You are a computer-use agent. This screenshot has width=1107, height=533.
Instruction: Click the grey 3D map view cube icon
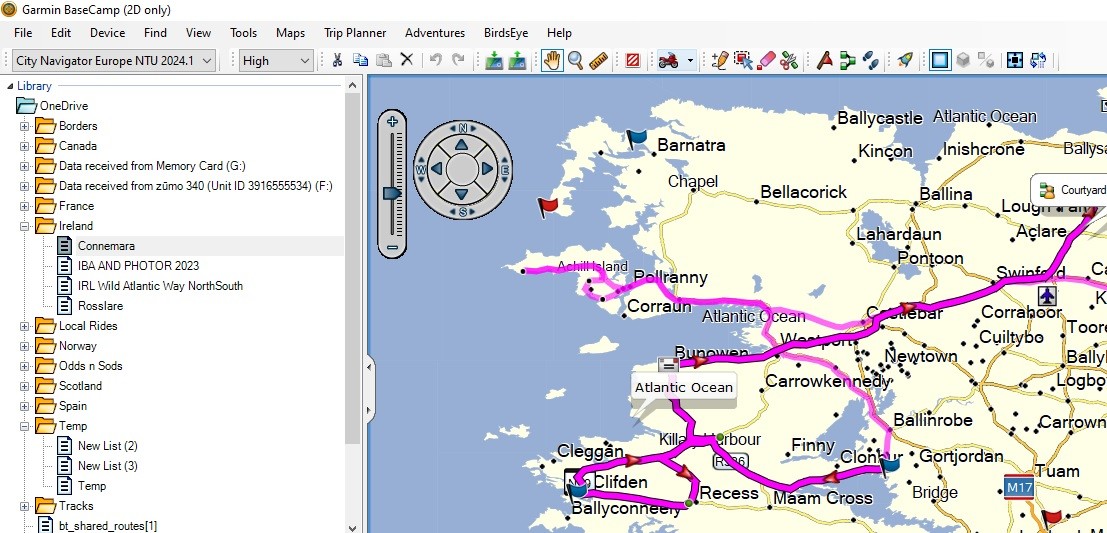963,61
